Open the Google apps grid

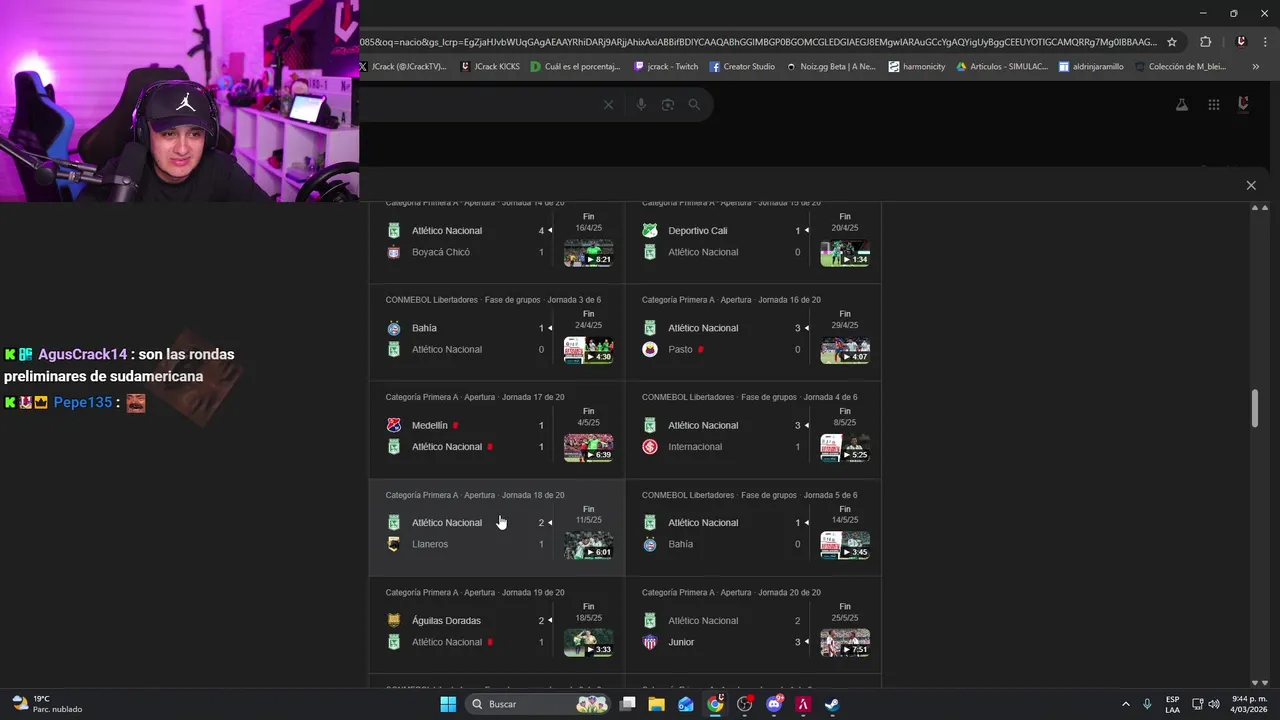[1214, 104]
